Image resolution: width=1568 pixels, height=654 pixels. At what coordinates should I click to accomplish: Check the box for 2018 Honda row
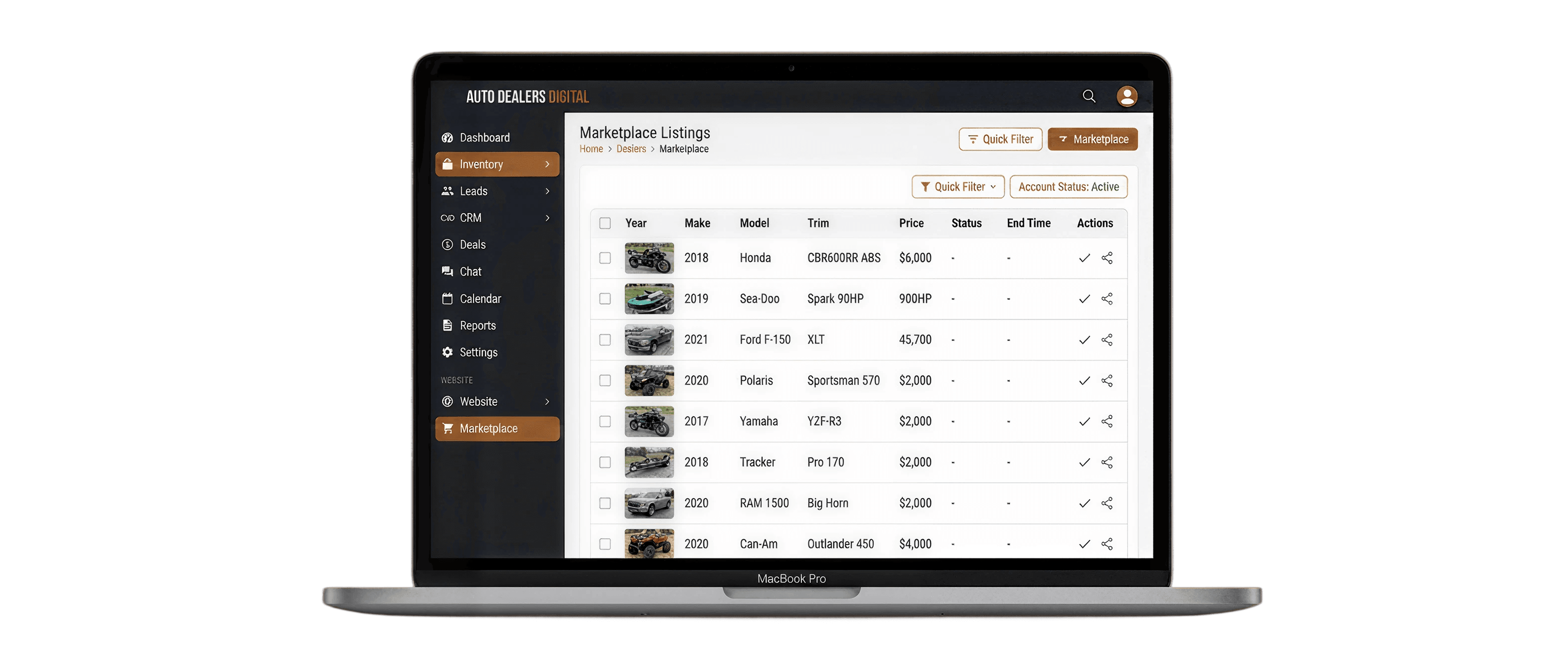(604, 258)
